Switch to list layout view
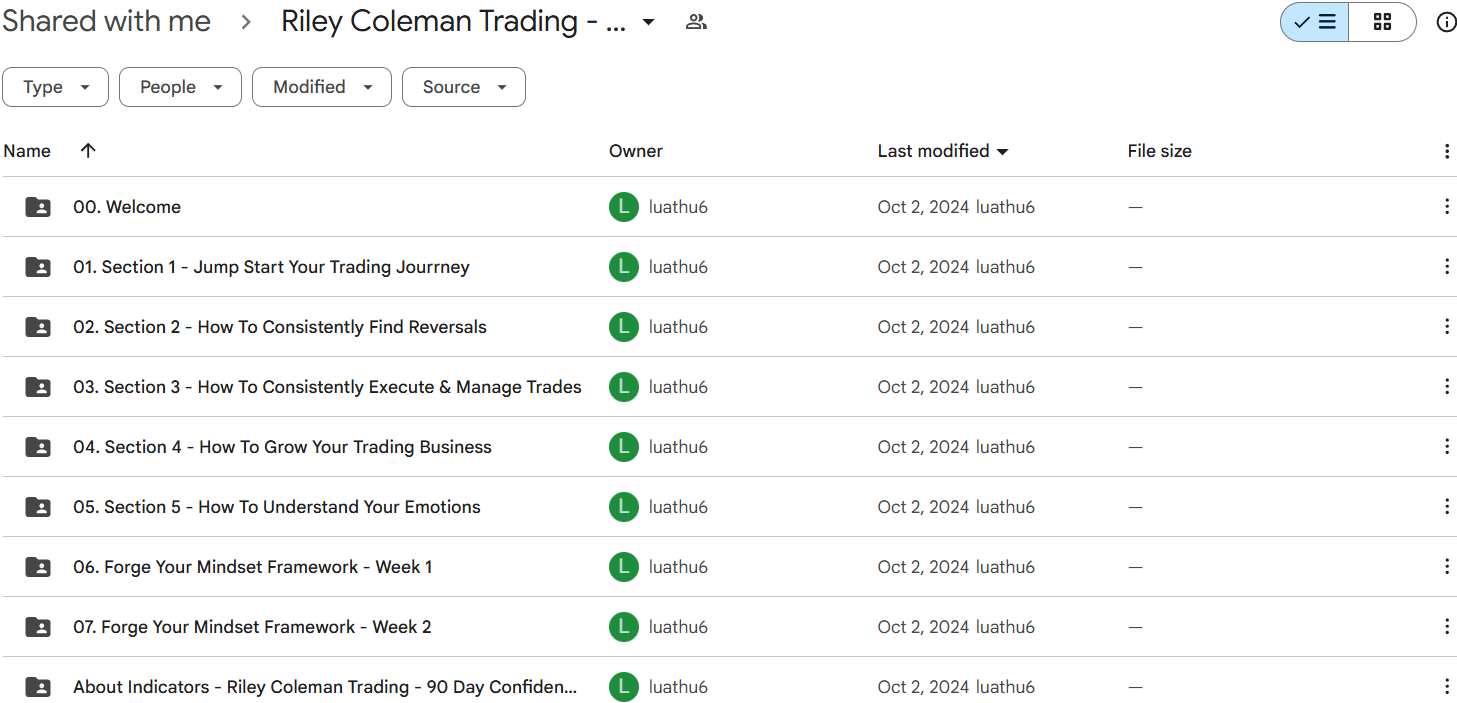This screenshot has width=1457, height=703. (1315, 22)
